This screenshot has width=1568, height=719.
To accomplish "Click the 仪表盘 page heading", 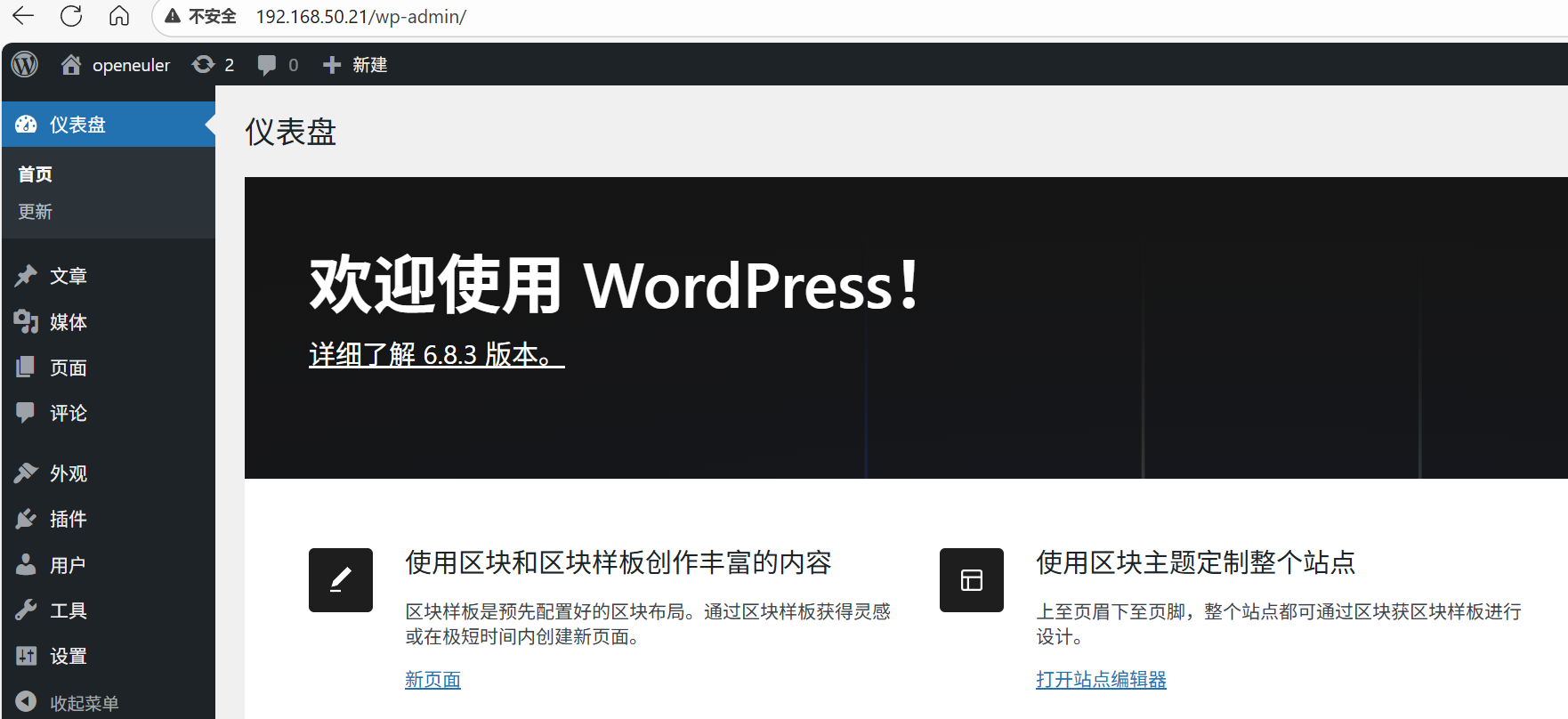I will click(291, 132).
